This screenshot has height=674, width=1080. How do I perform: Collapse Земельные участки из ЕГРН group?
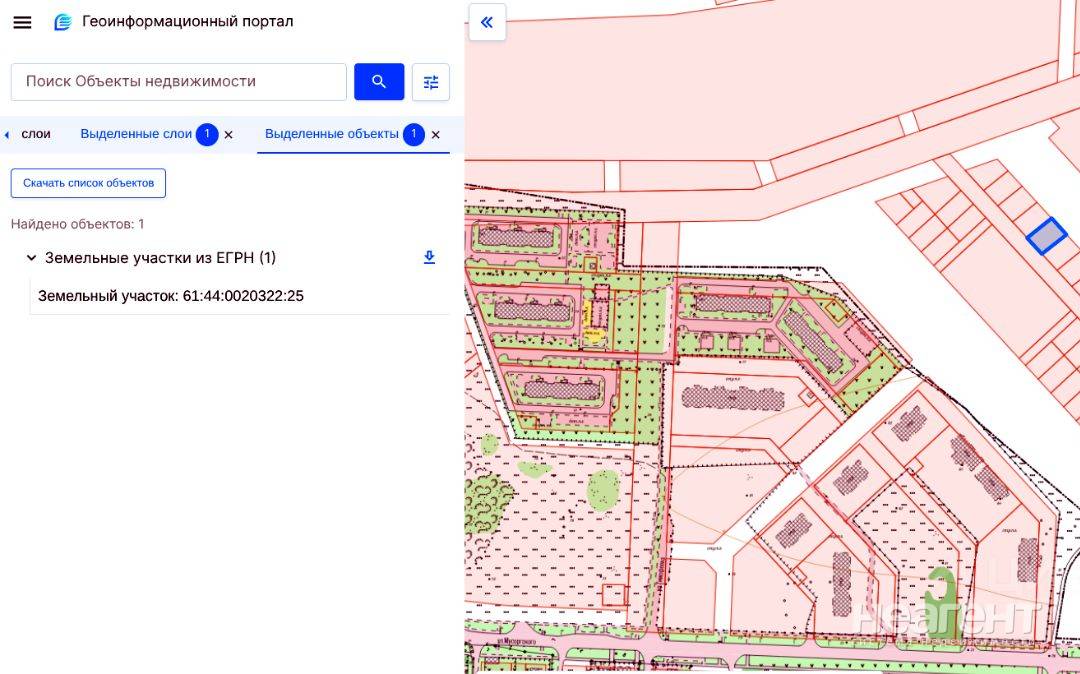[x=31, y=258]
